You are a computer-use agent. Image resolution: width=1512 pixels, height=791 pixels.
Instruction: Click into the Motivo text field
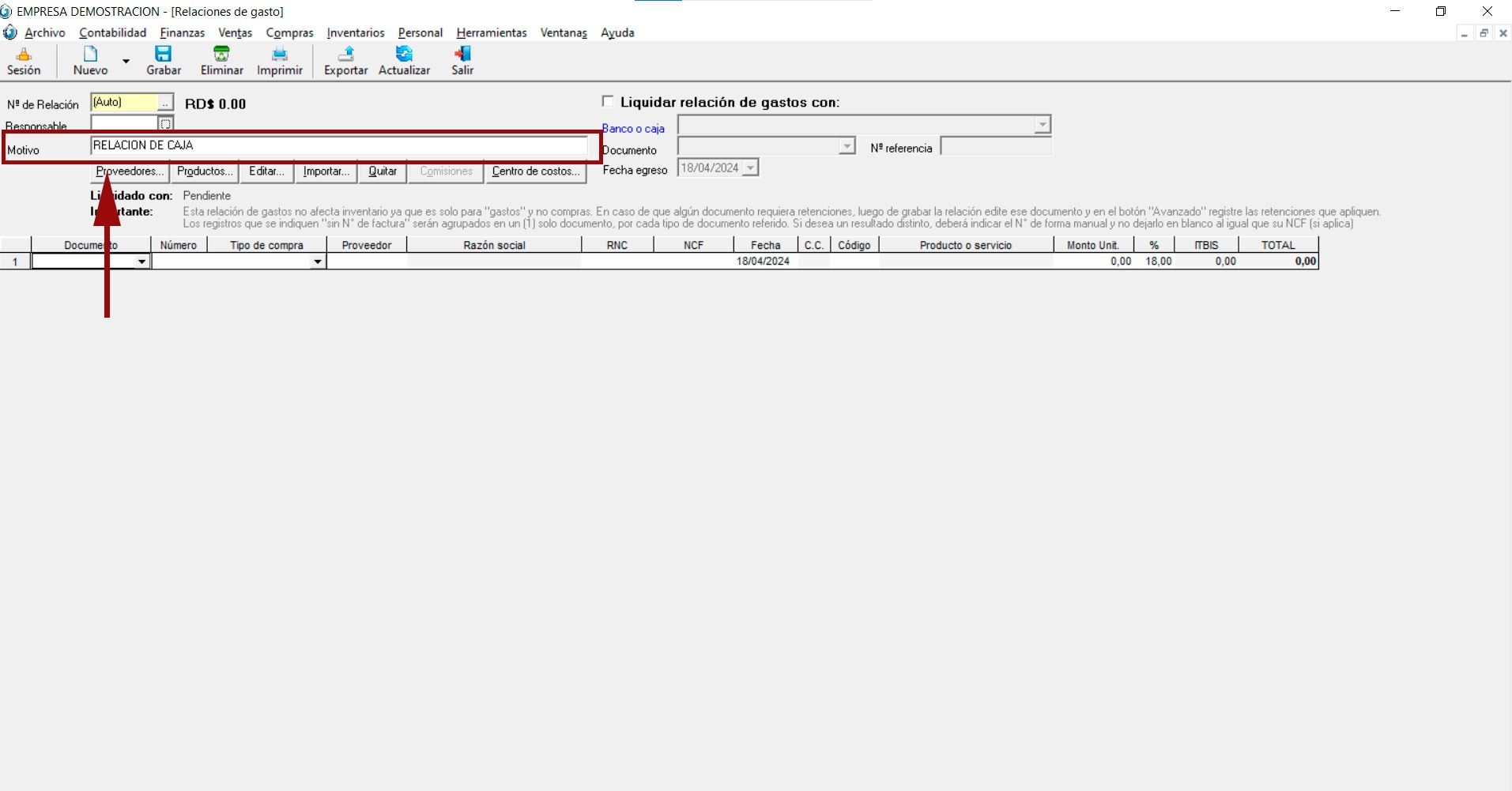click(338, 145)
